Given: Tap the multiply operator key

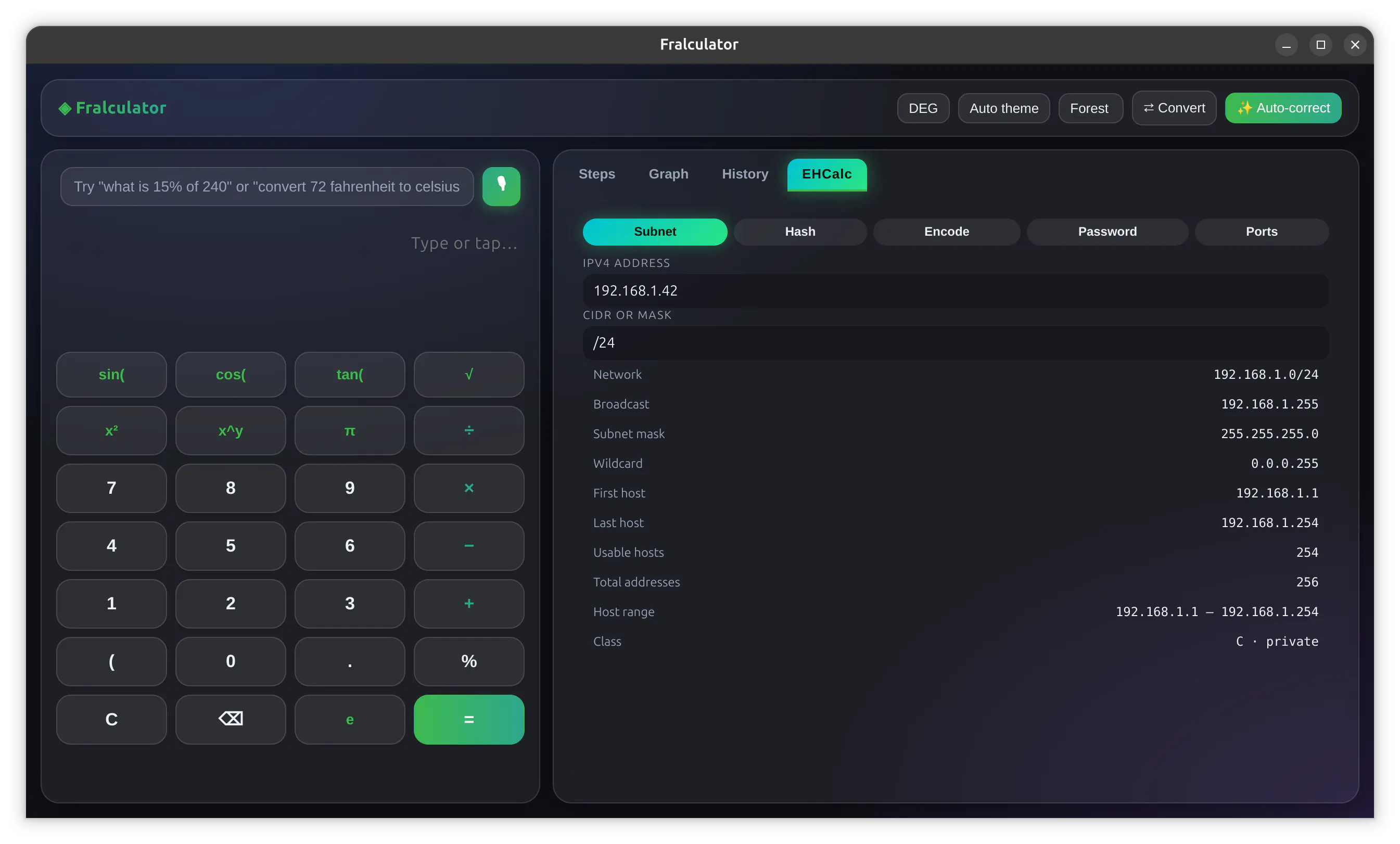Looking at the screenshot, I should 469,488.
